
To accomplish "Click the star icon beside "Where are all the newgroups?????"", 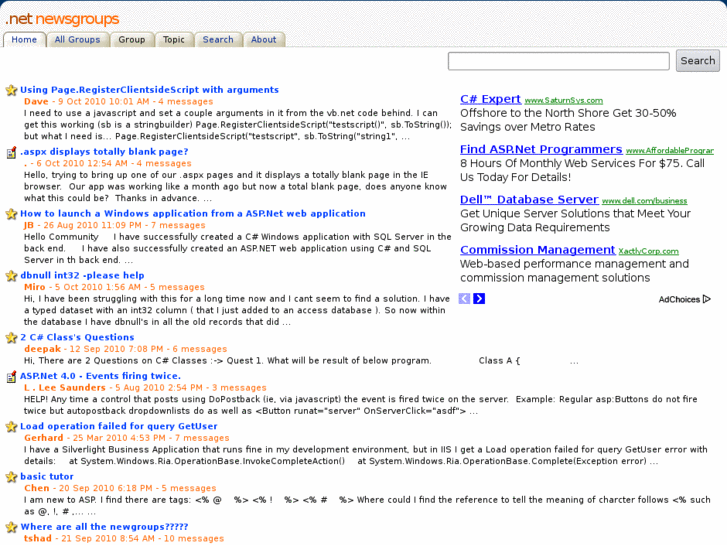I will click(x=12, y=527).
